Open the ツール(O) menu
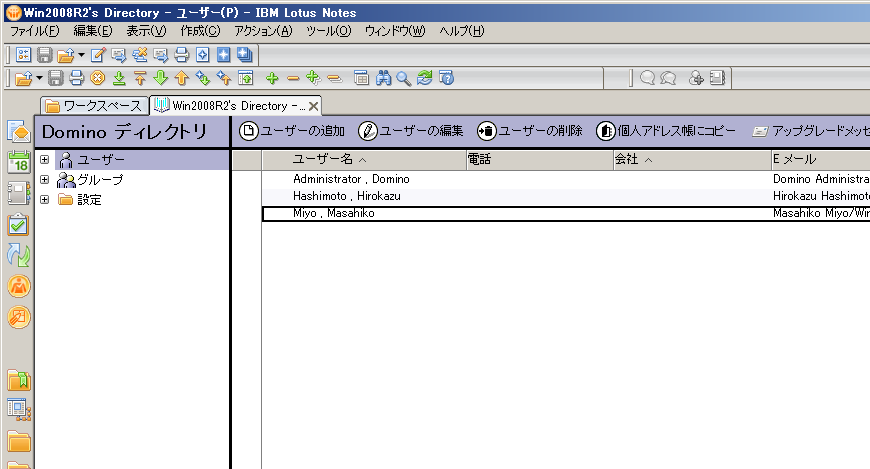 click(328, 31)
